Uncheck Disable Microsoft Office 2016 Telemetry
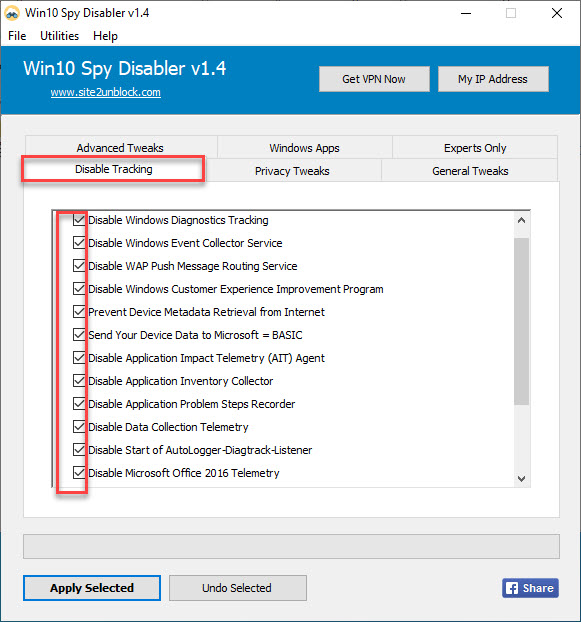This screenshot has width=581, height=622. pos(79,473)
